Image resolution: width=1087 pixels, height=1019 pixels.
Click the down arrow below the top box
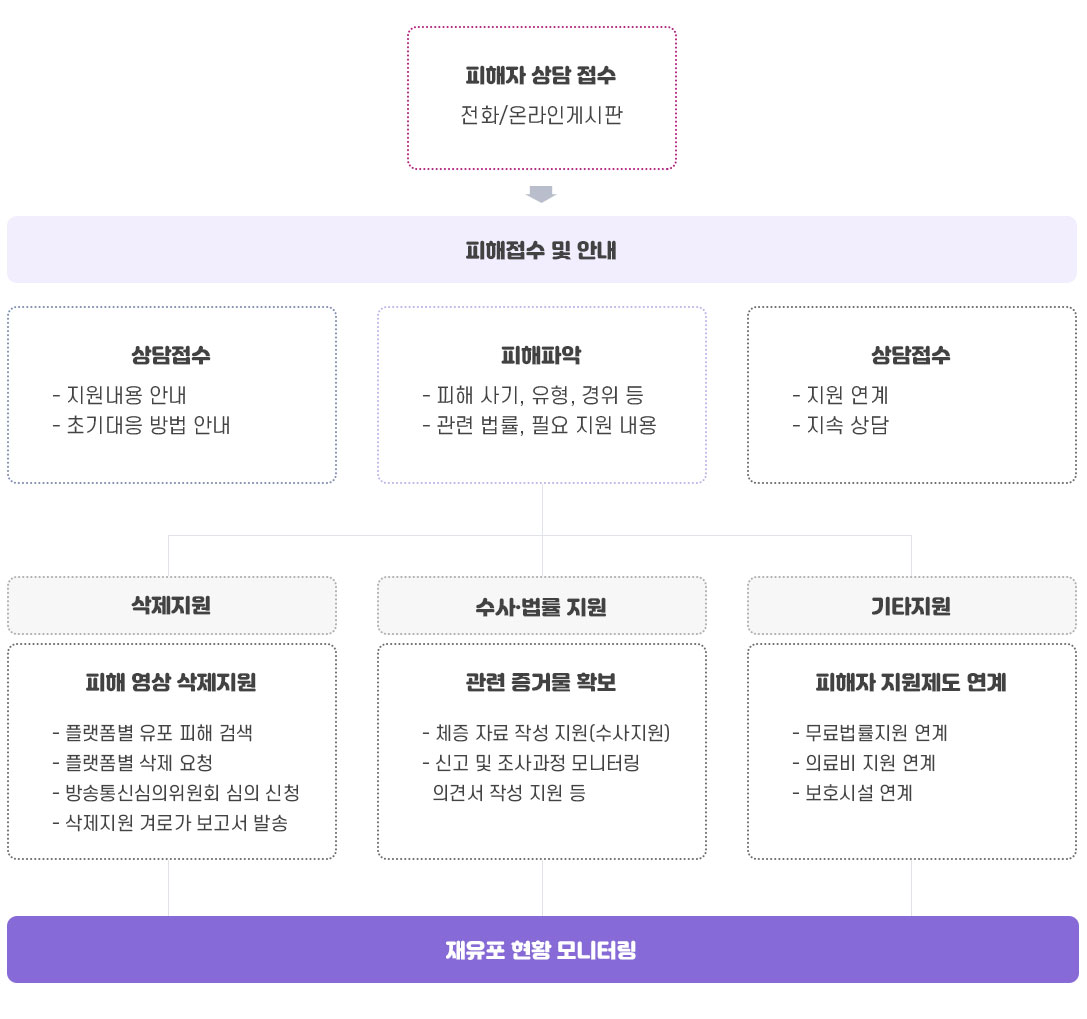point(541,194)
